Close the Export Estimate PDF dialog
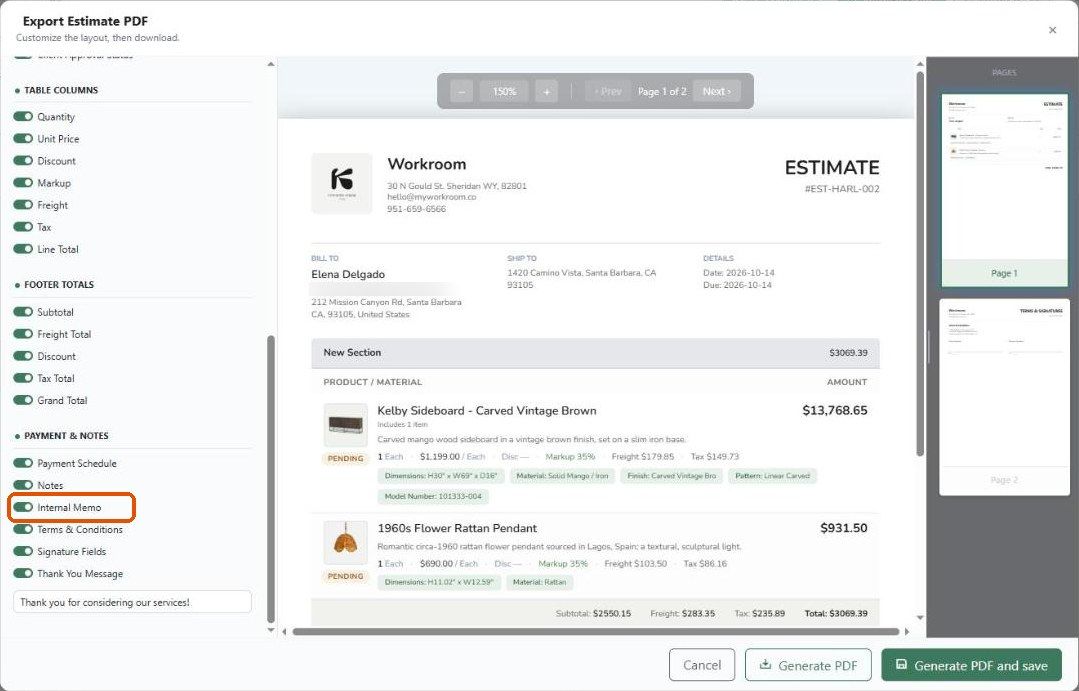Screen dimensions: 1079x691 tap(1052, 30)
